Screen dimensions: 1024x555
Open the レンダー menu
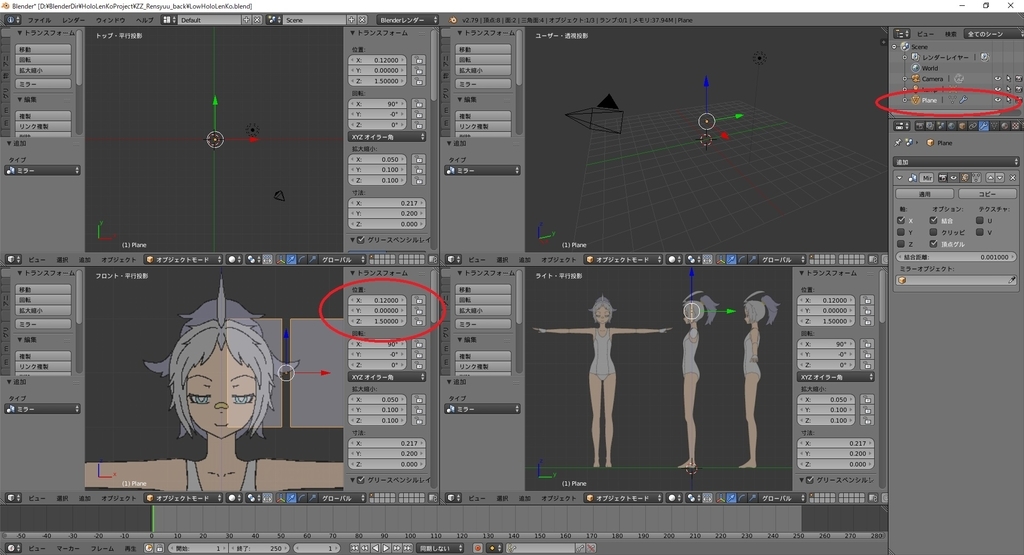tap(73, 20)
